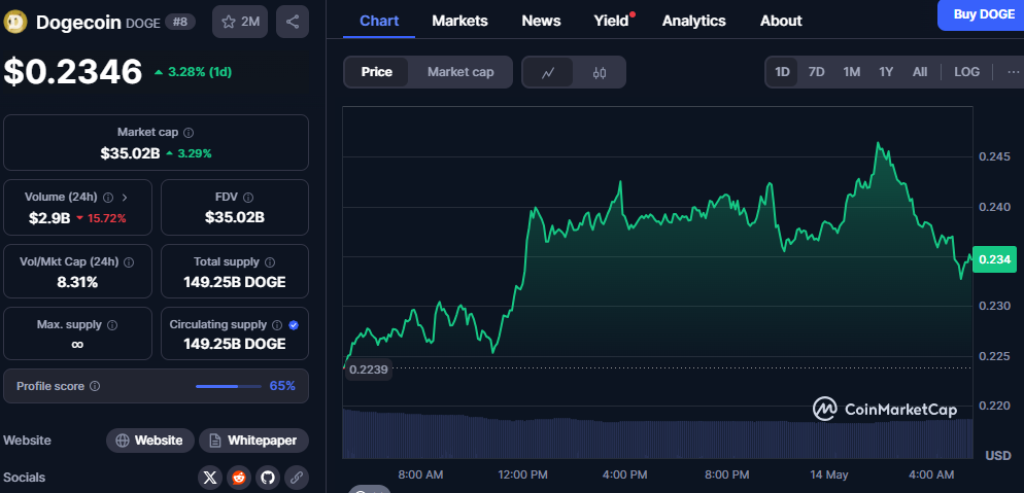This screenshot has height=493, width=1024.
Task: Click the 65% profile score text
Action: [282, 386]
